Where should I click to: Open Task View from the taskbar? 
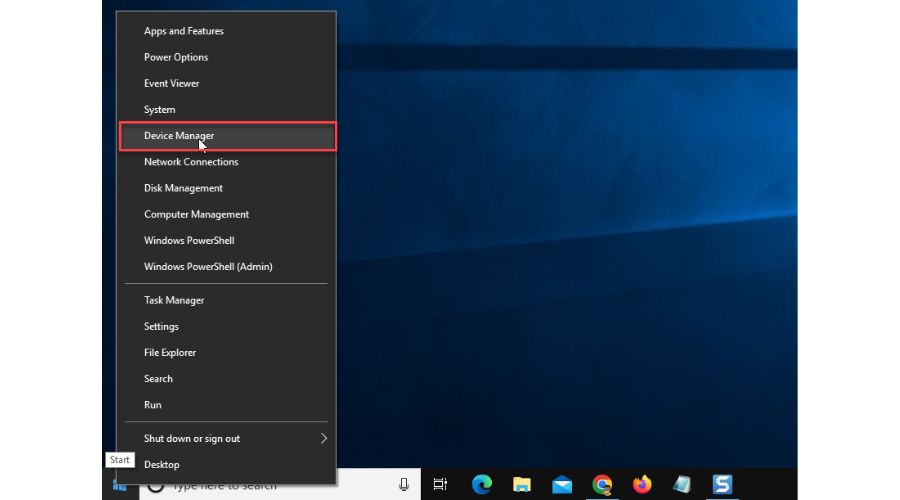coord(440,485)
